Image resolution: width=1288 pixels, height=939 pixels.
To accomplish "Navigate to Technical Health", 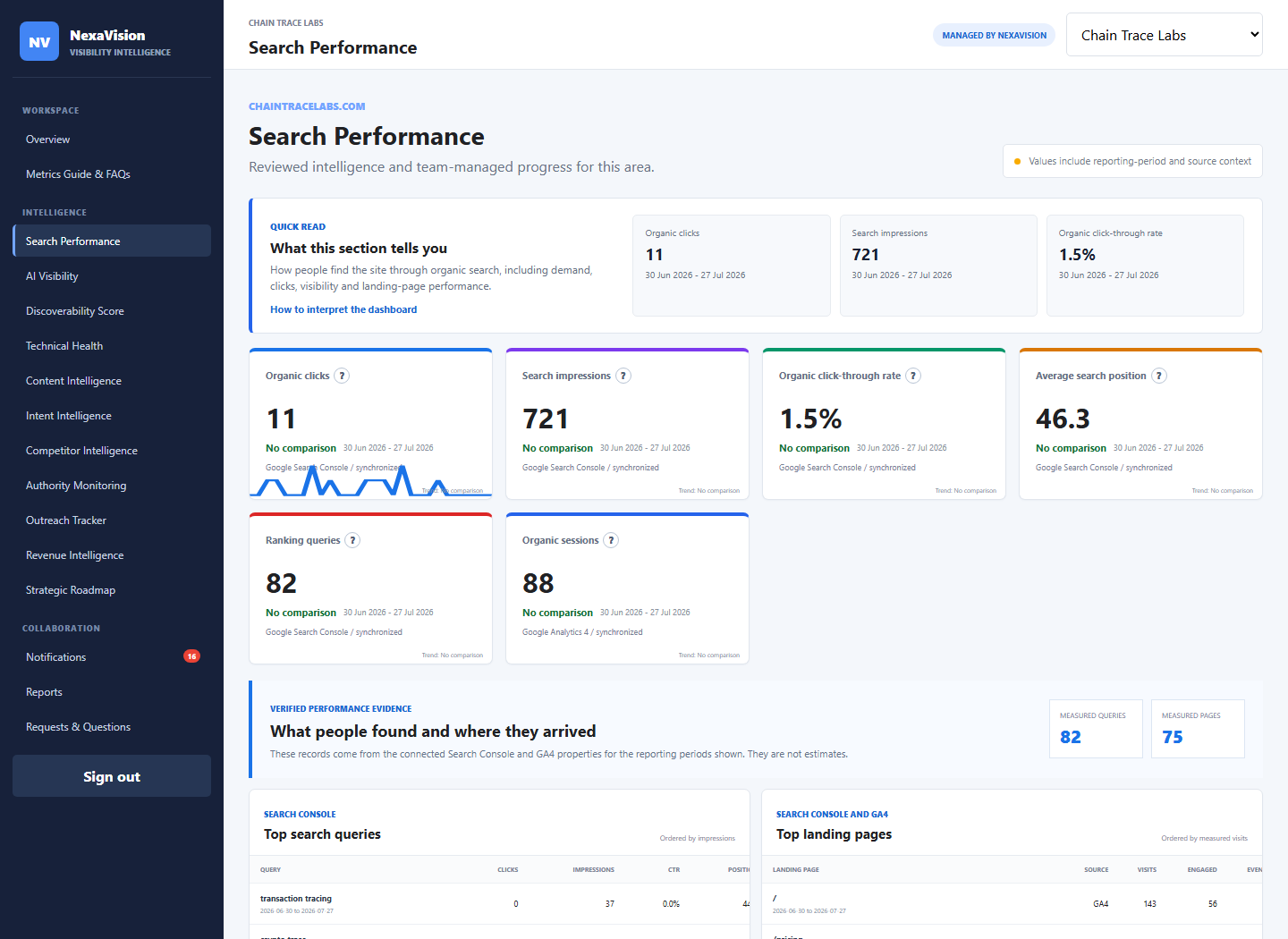I will pos(112,346).
